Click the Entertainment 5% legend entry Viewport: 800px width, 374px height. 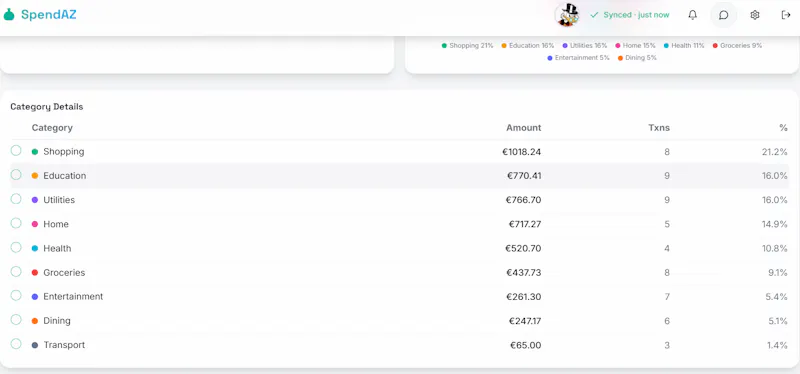click(578, 58)
